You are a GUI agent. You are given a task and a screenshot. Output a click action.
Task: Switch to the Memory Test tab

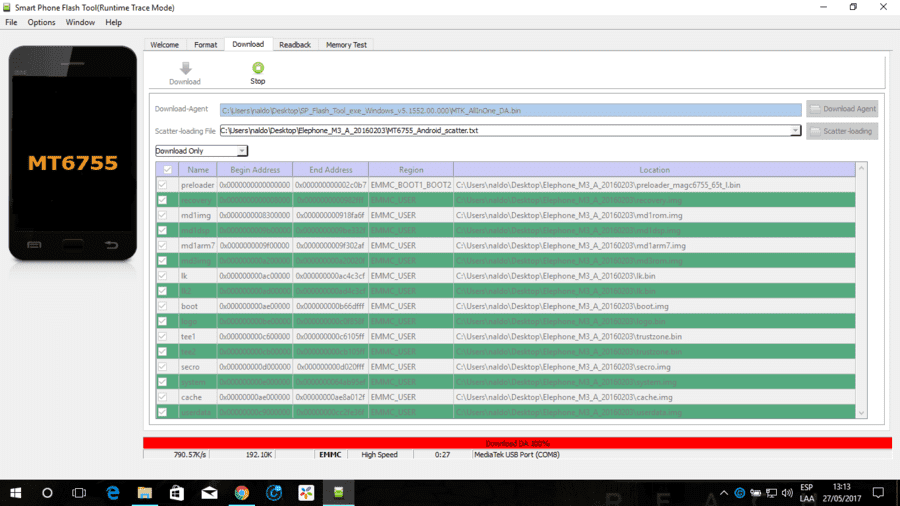point(346,45)
